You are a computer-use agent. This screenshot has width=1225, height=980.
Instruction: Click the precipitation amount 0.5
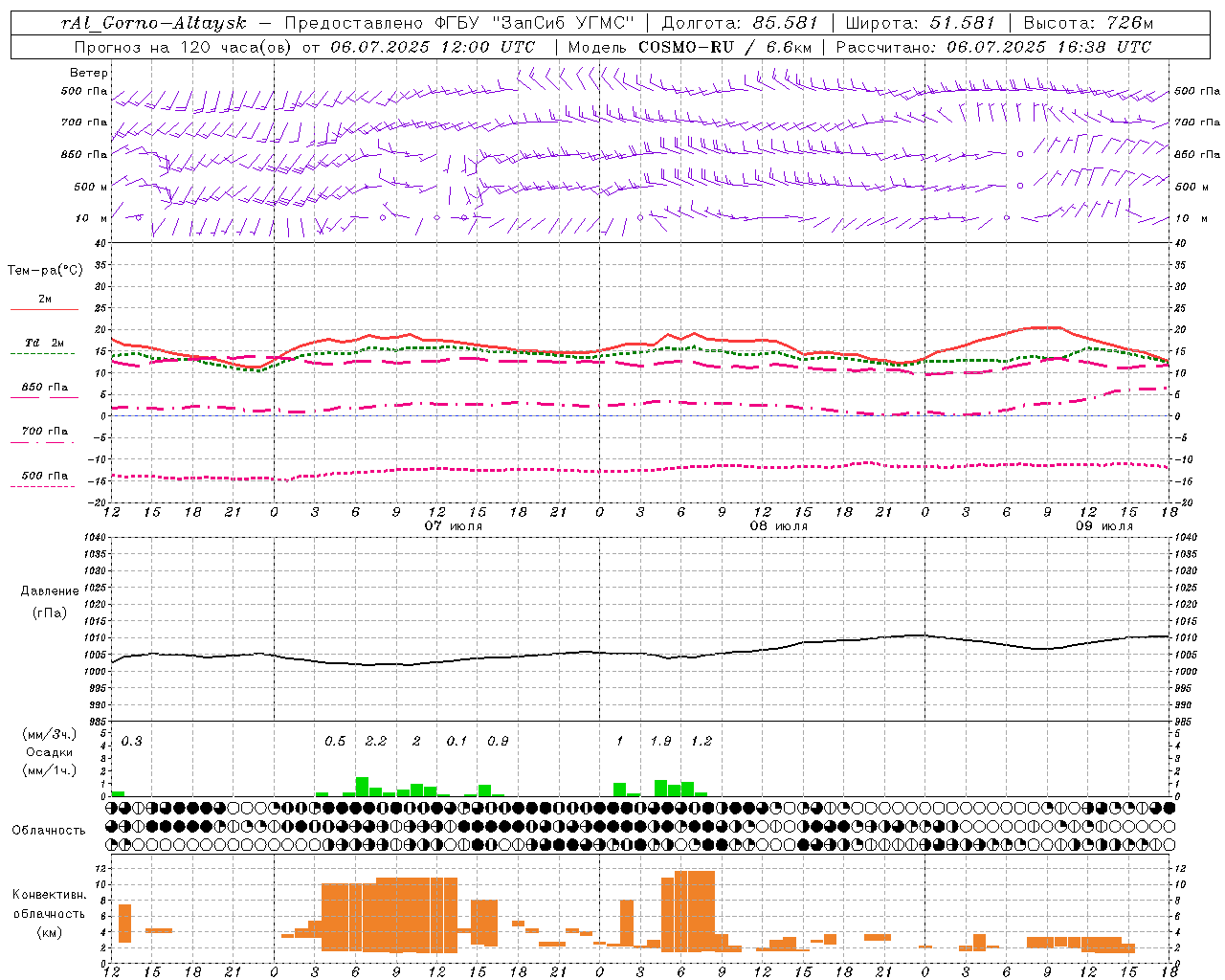click(x=335, y=742)
